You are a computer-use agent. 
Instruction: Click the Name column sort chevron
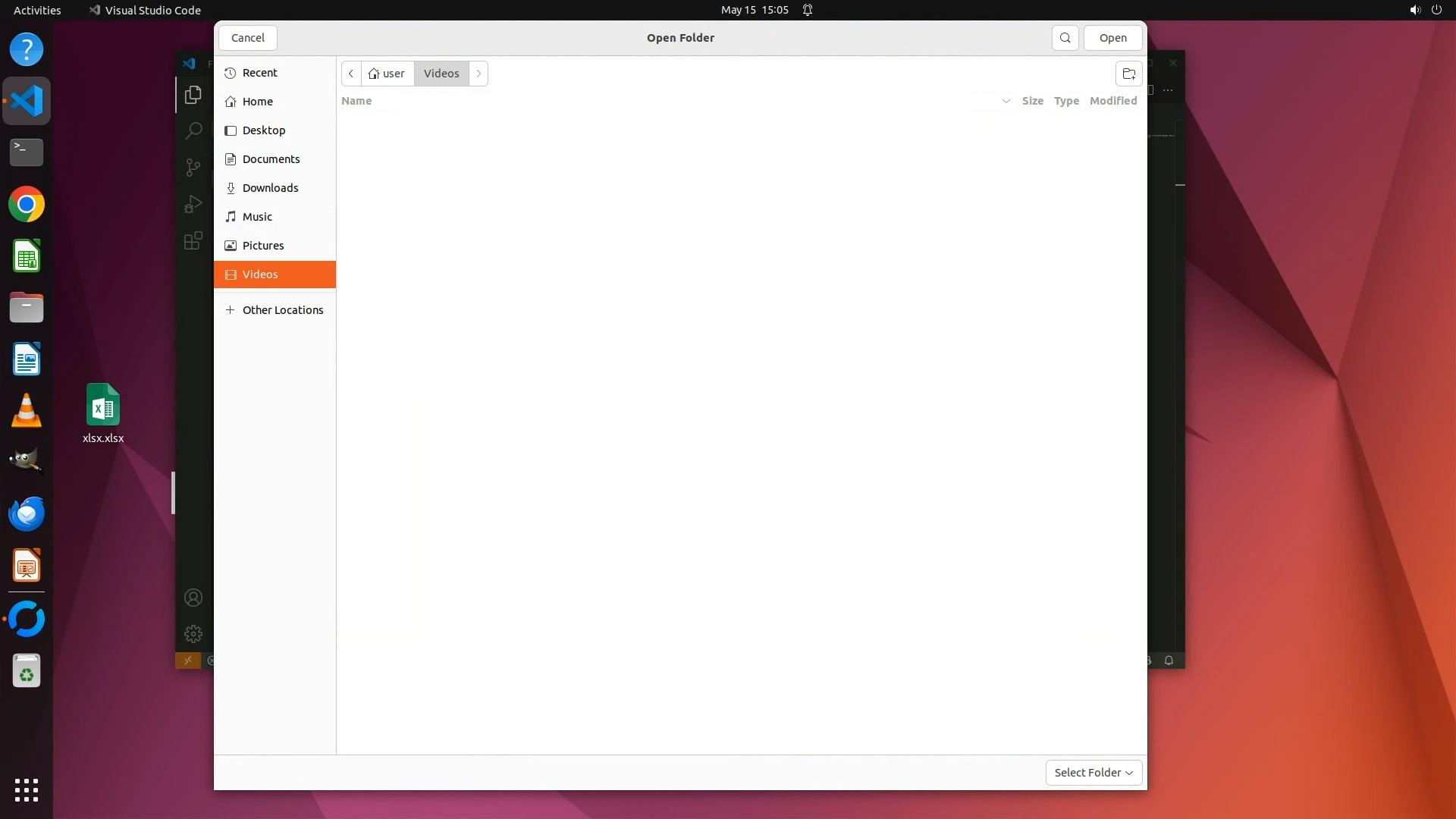click(x=1006, y=101)
